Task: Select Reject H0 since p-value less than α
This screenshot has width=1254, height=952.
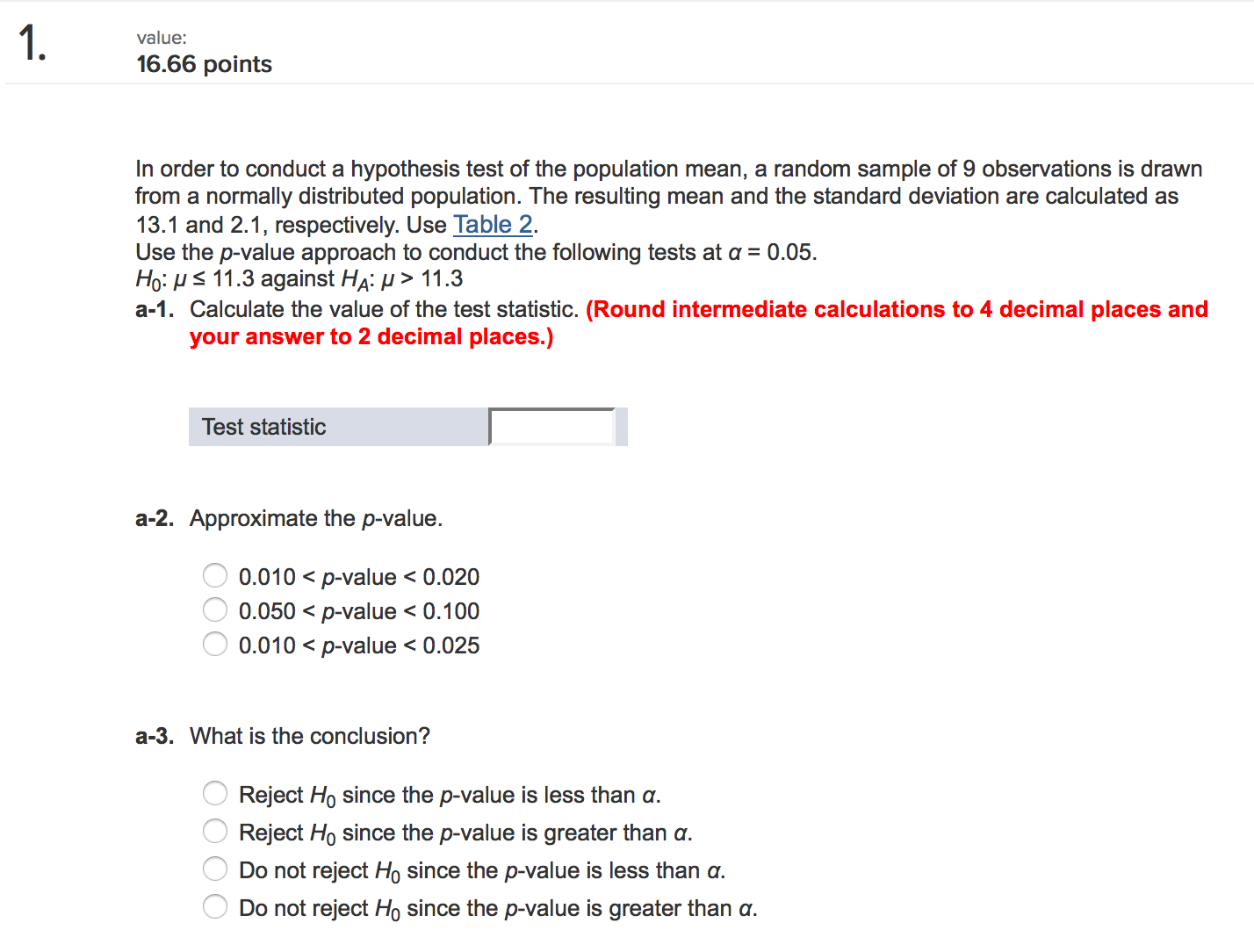Action: pos(215,793)
